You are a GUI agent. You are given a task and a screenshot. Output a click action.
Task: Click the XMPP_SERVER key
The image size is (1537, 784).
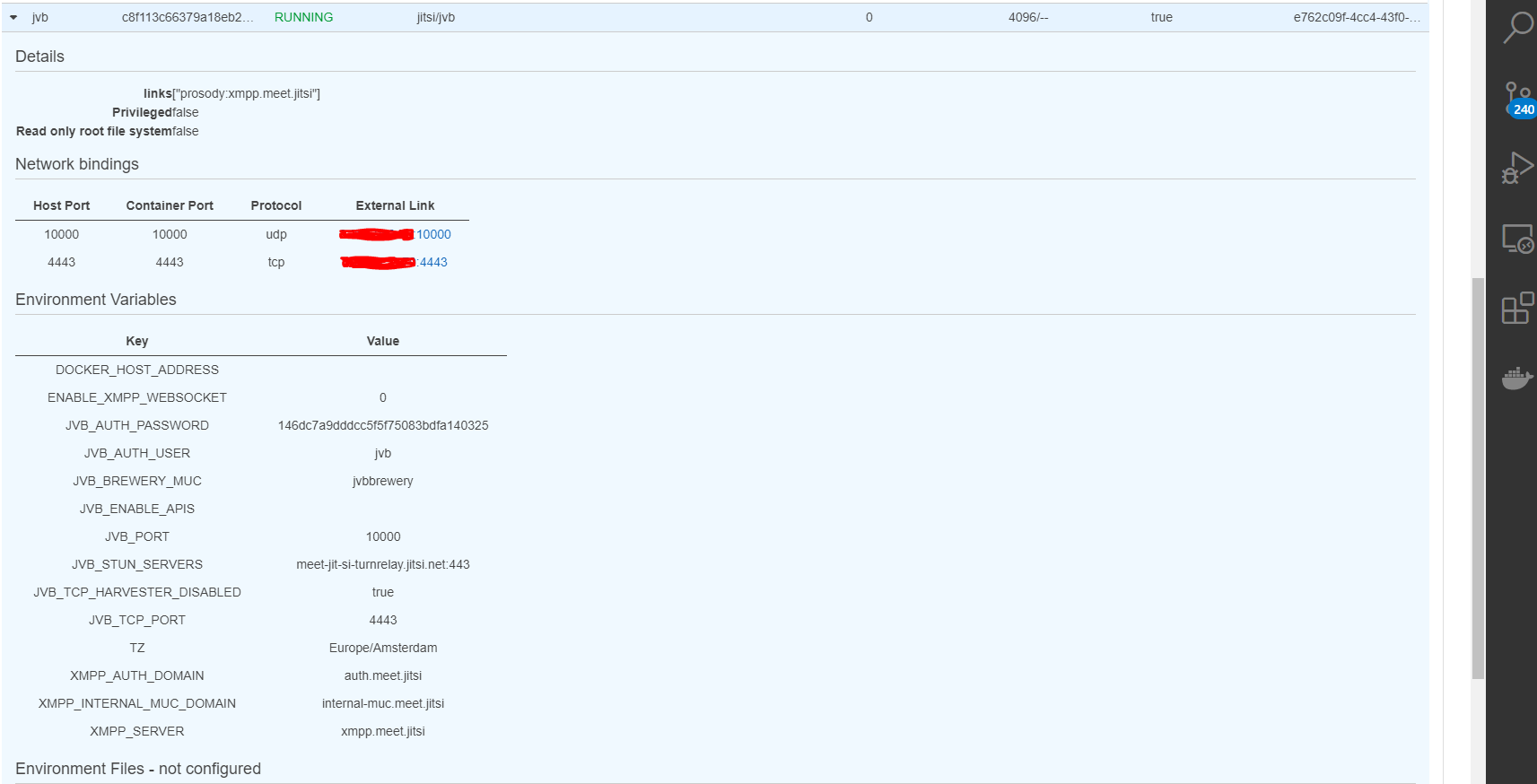coord(137,732)
